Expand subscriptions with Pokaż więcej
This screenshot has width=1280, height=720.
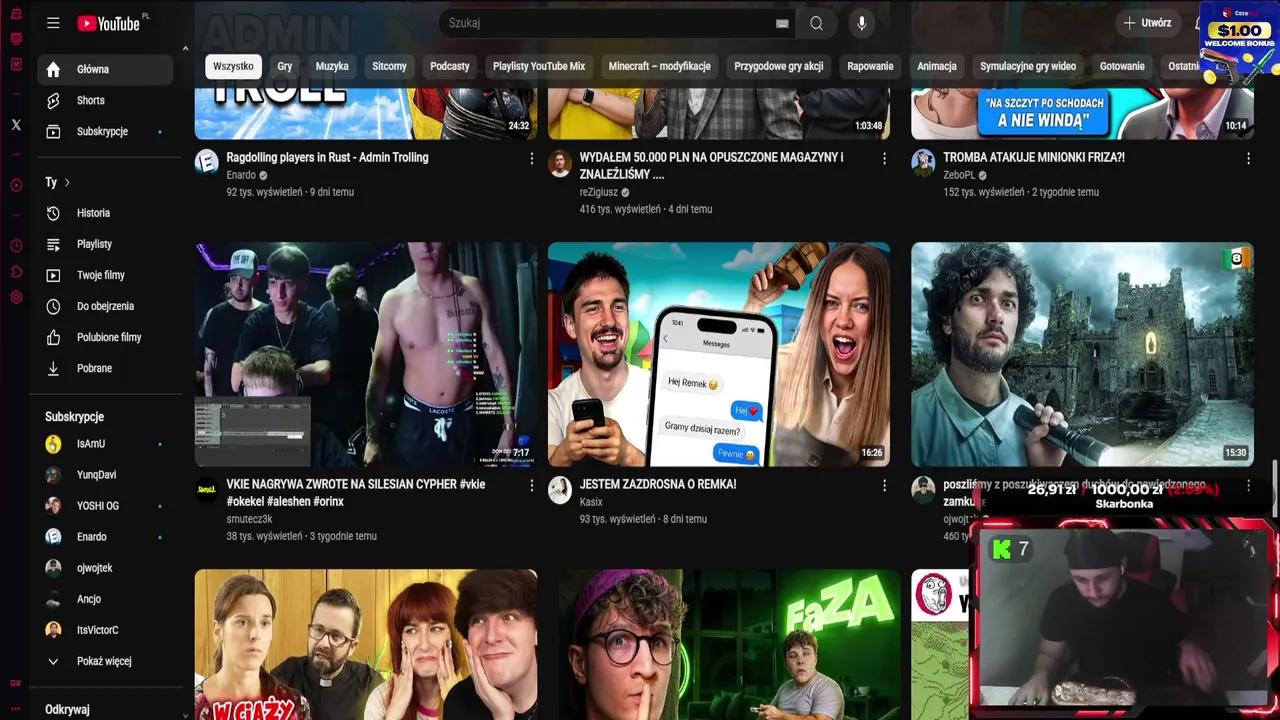tap(105, 661)
